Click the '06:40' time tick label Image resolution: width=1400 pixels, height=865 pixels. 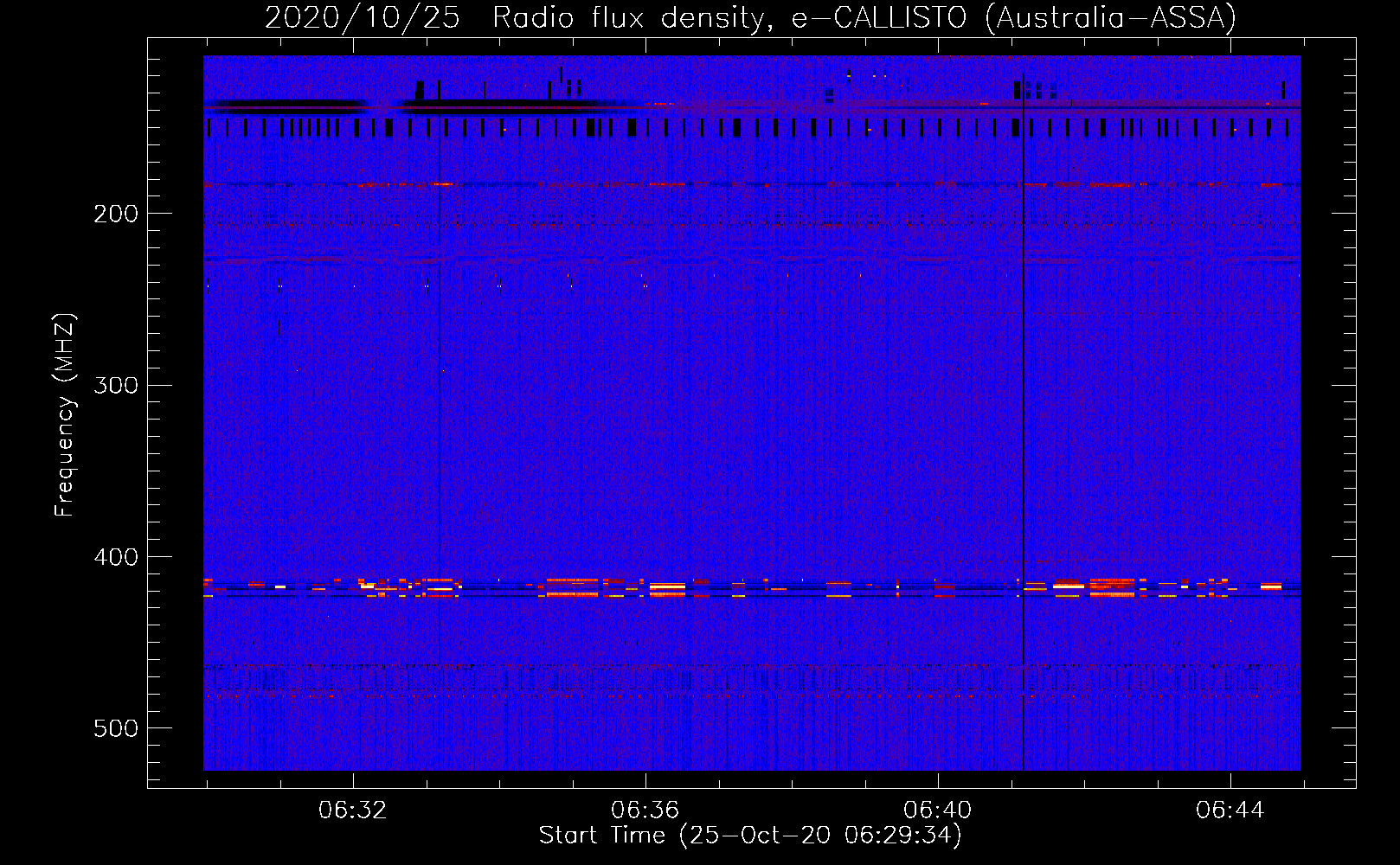937,811
